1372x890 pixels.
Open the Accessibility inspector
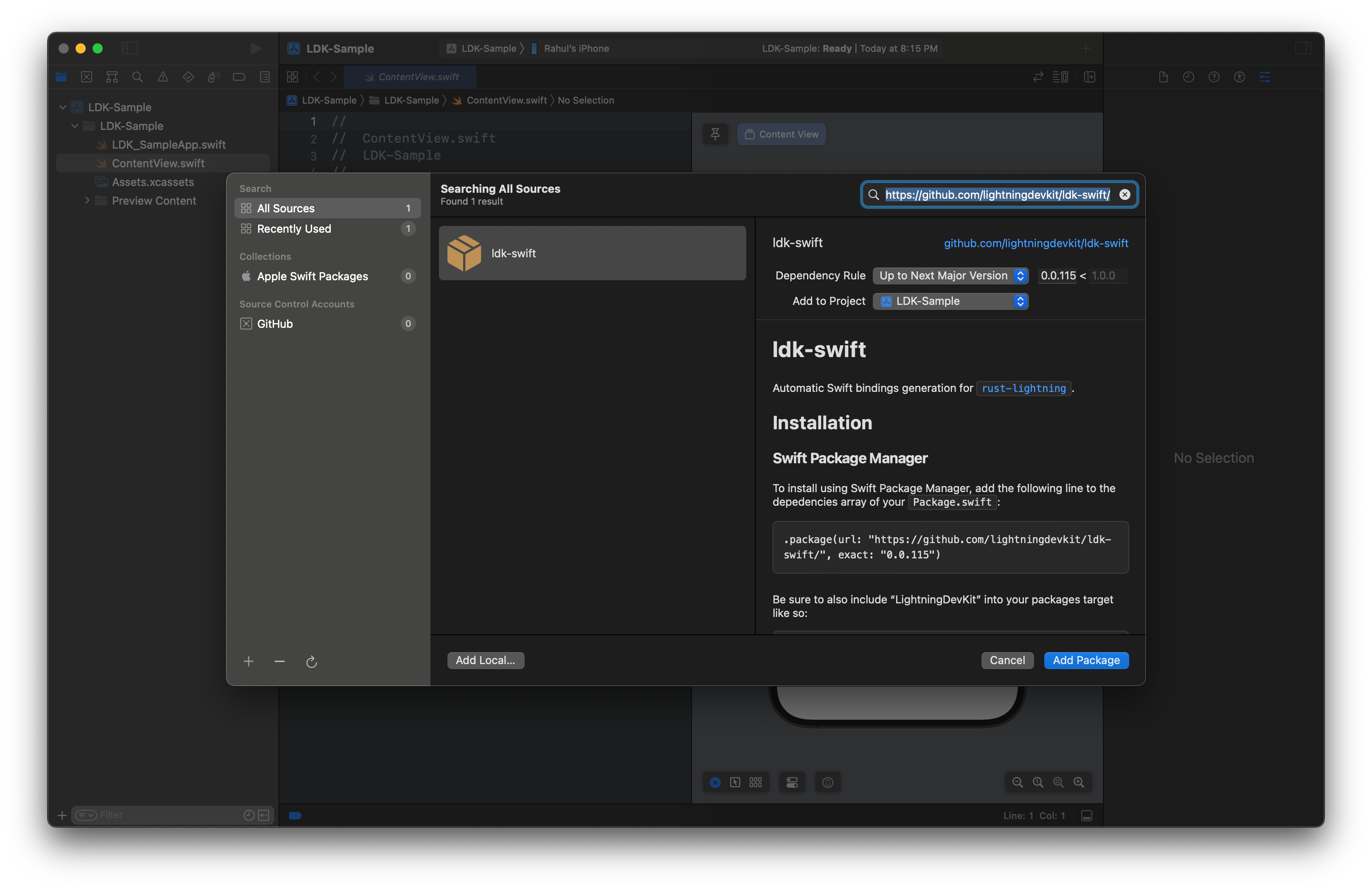click(x=1240, y=77)
